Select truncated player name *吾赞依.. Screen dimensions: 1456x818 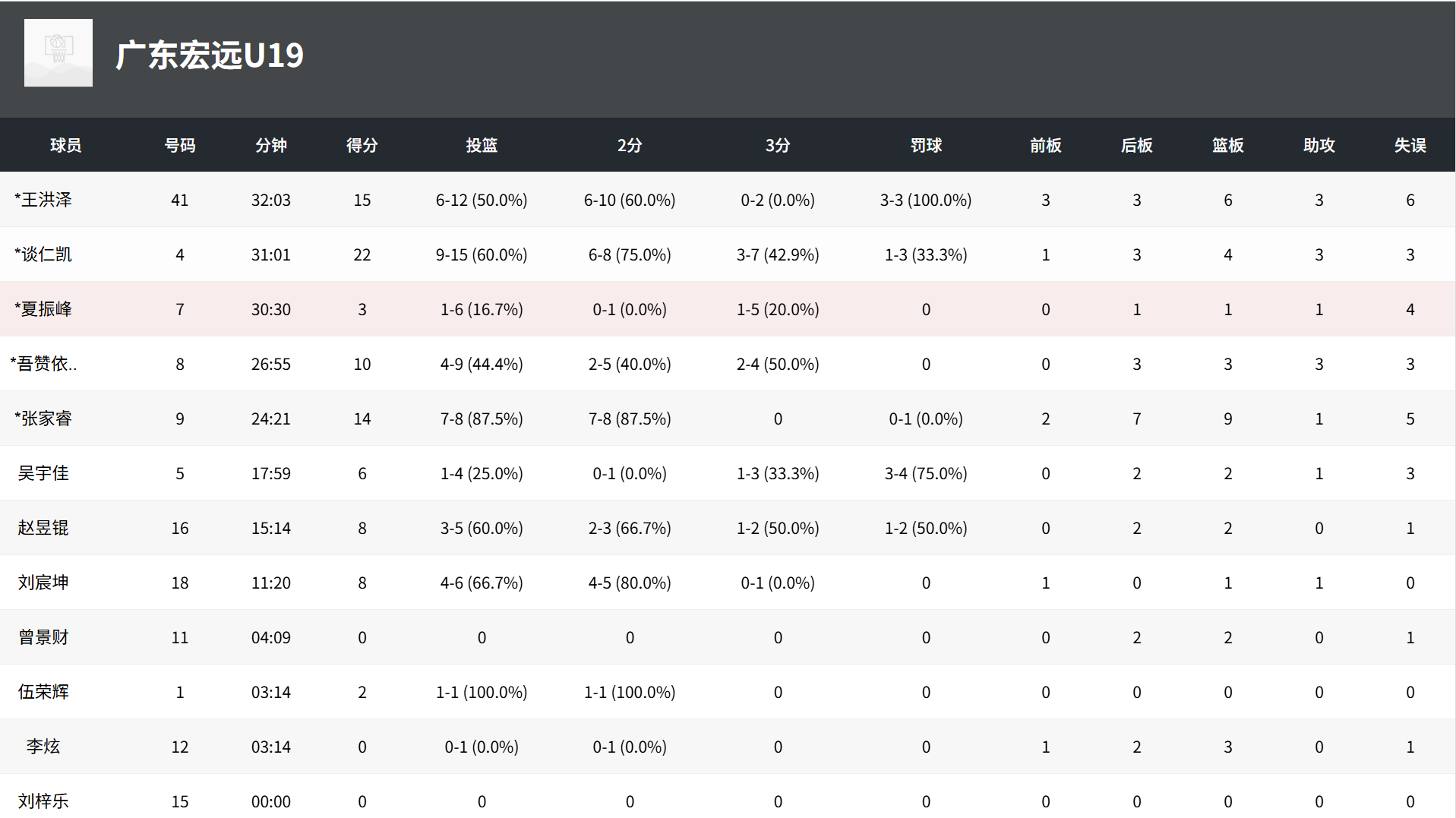(43, 364)
